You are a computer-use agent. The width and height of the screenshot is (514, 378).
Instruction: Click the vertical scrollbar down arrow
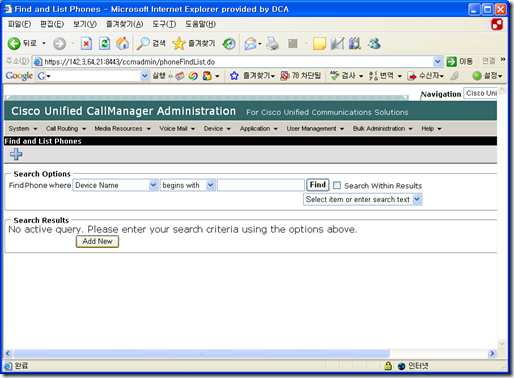[x=502, y=344]
